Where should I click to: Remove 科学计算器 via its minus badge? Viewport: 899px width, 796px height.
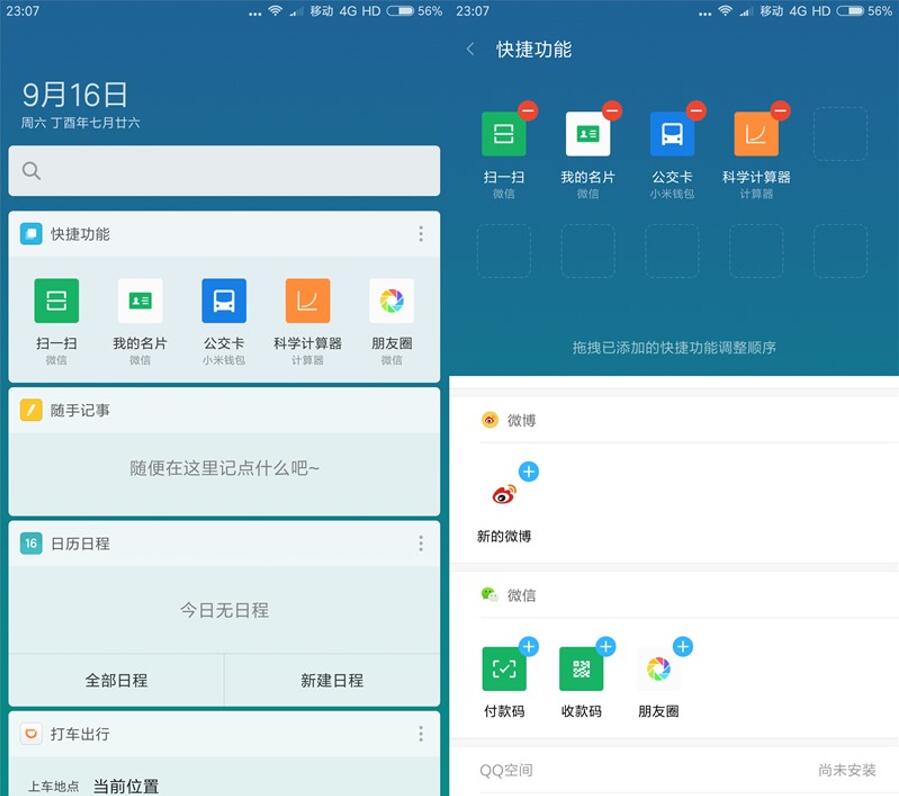tap(782, 110)
